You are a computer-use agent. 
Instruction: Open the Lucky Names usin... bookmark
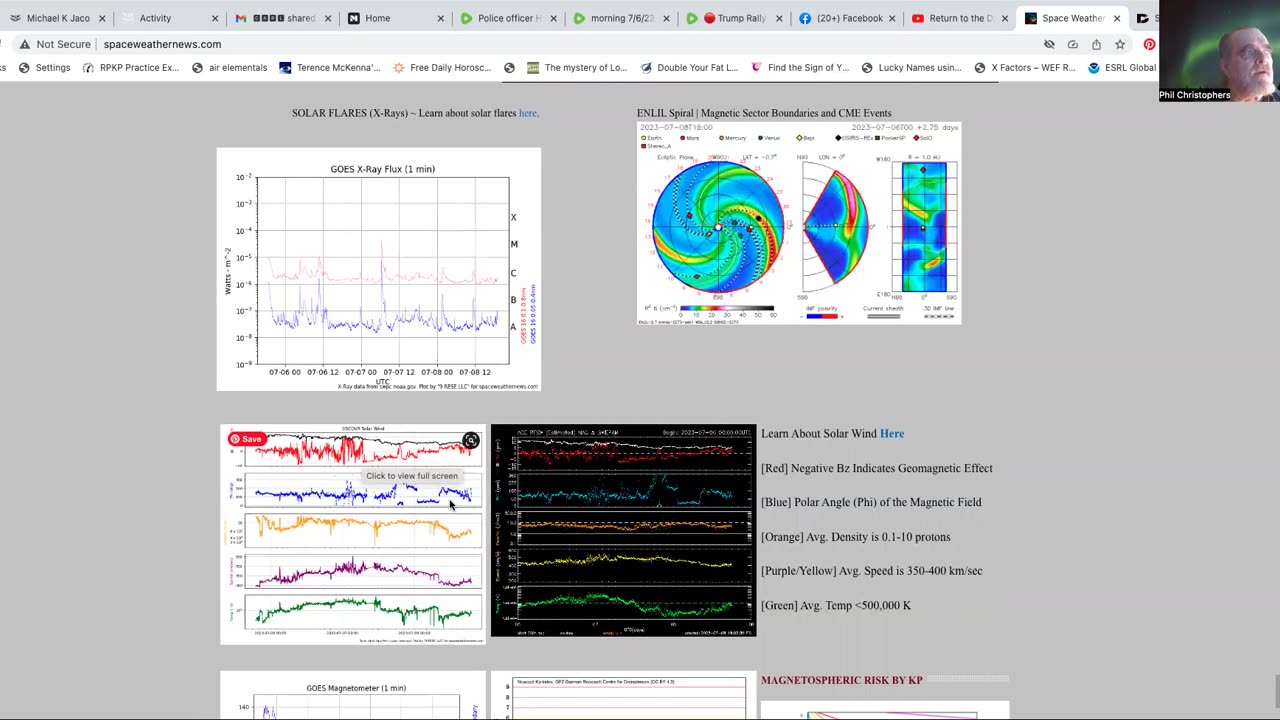[910, 68]
